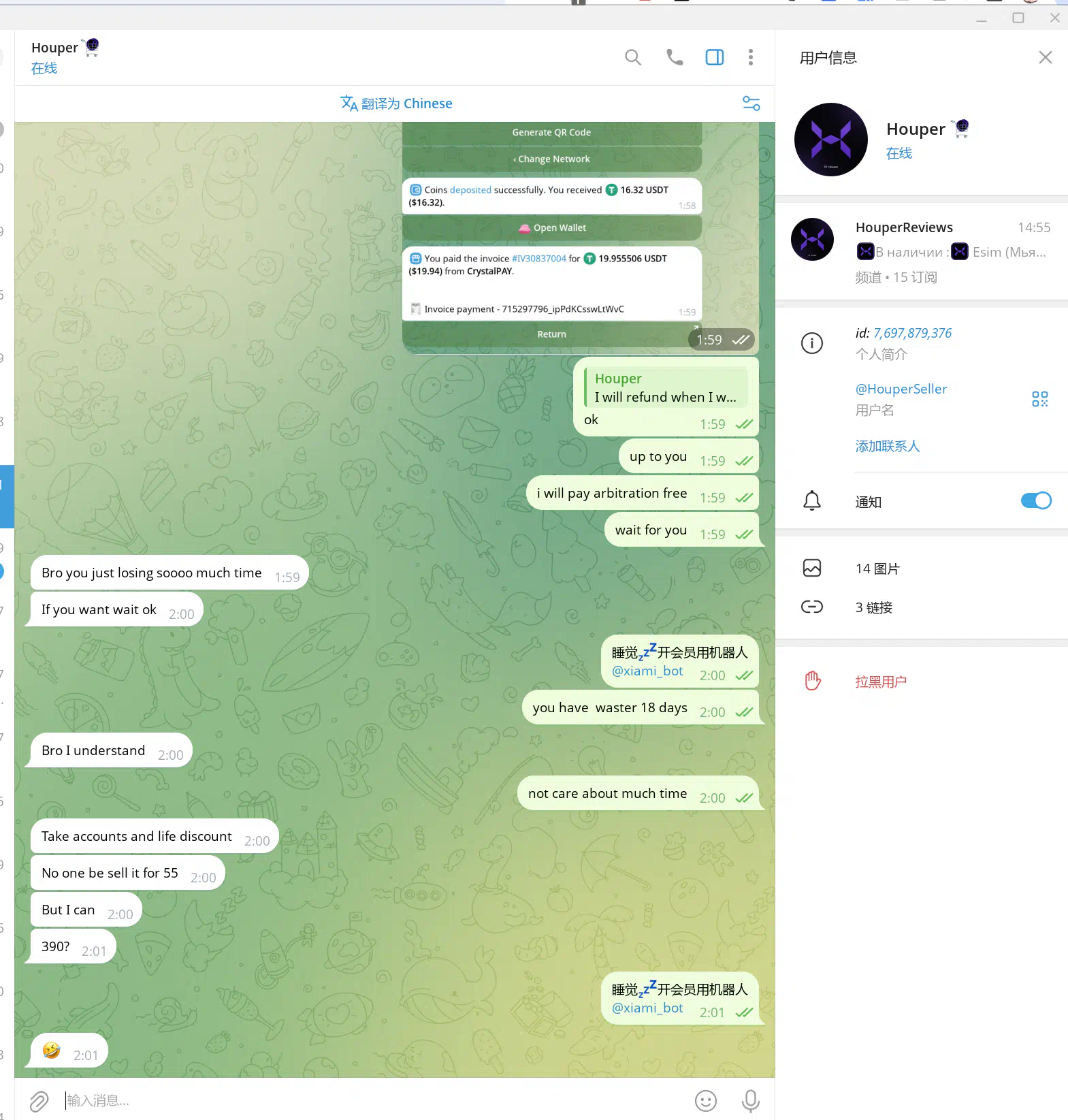The width and height of the screenshot is (1068, 1120).
Task: Turn off notifications toggle switch
Action: point(1036,501)
